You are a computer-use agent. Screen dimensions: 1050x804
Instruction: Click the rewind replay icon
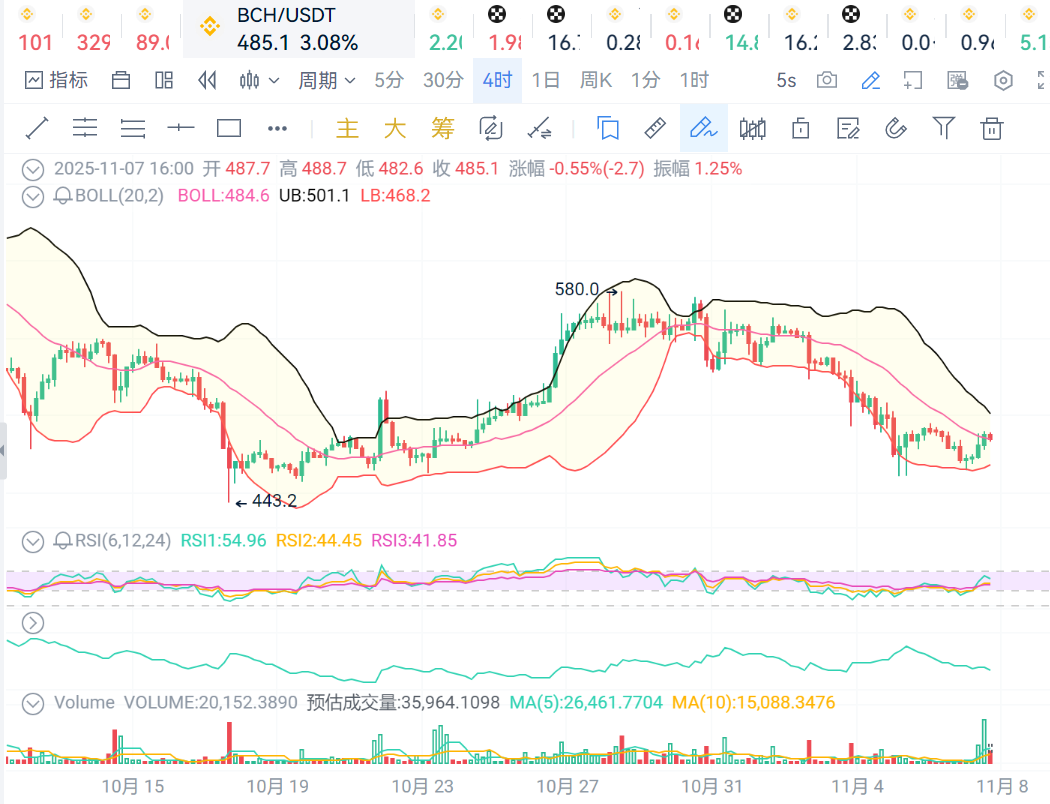[x=208, y=81]
